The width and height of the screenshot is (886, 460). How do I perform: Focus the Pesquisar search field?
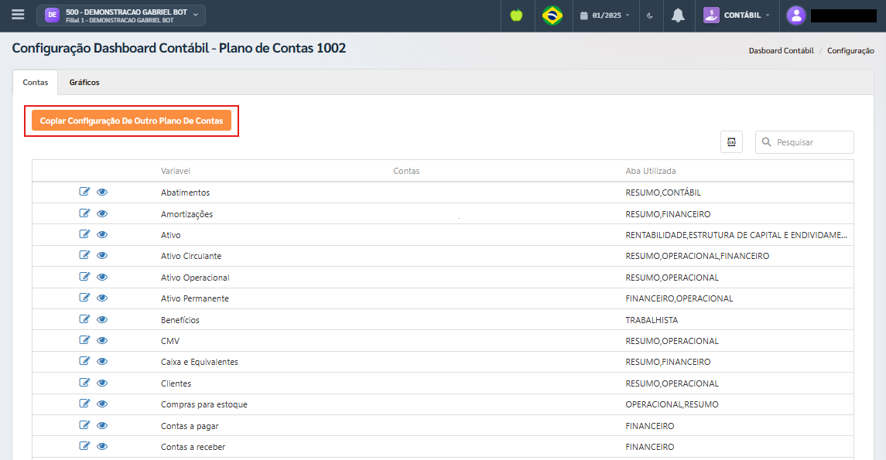[804, 142]
